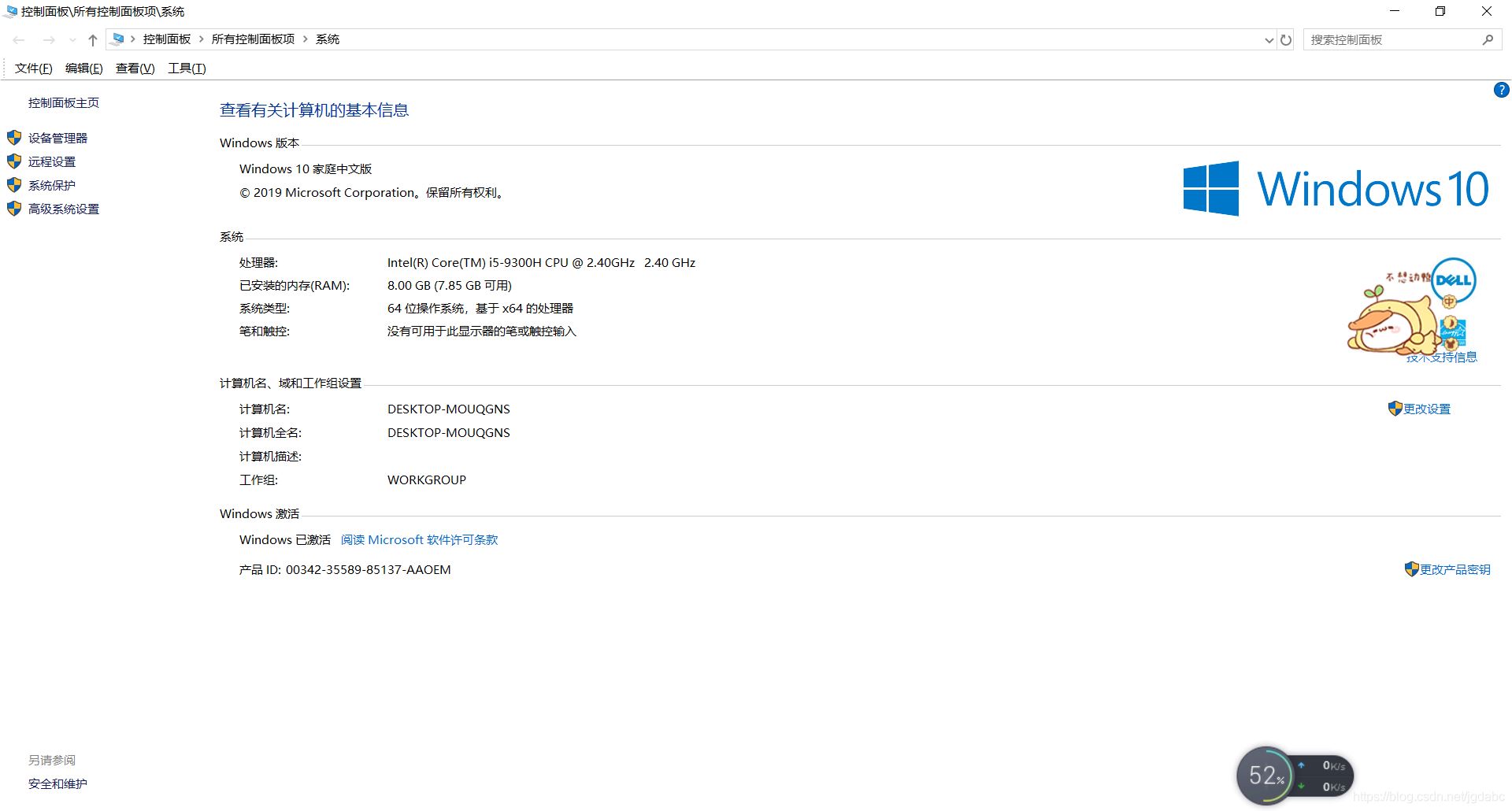Click the 8.00 GB RAM value
The width and height of the screenshot is (1512, 811).
coord(450,286)
